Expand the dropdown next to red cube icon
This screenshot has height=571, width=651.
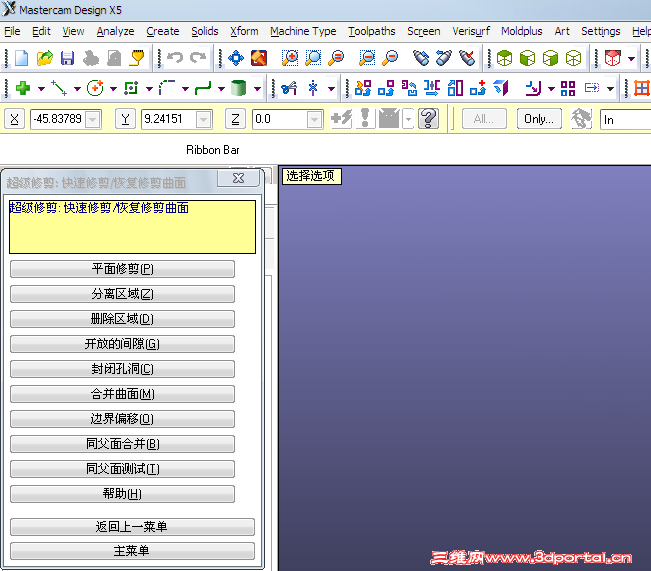[x=631, y=59]
